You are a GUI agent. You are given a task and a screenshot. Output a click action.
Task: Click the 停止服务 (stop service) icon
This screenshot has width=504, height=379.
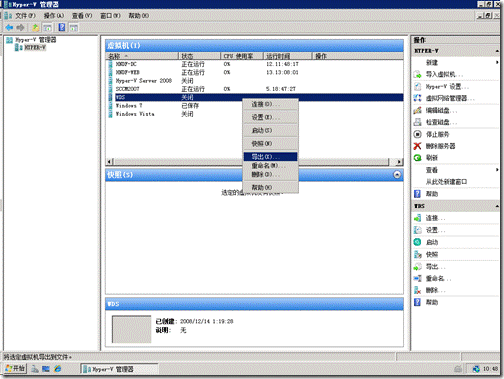[417, 134]
